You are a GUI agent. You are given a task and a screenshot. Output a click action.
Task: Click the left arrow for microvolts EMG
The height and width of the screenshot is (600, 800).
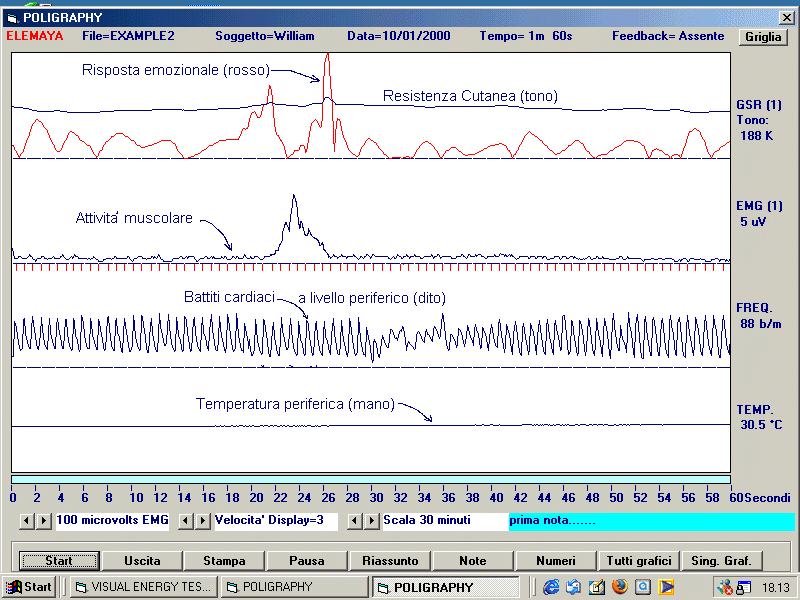tap(27, 521)
